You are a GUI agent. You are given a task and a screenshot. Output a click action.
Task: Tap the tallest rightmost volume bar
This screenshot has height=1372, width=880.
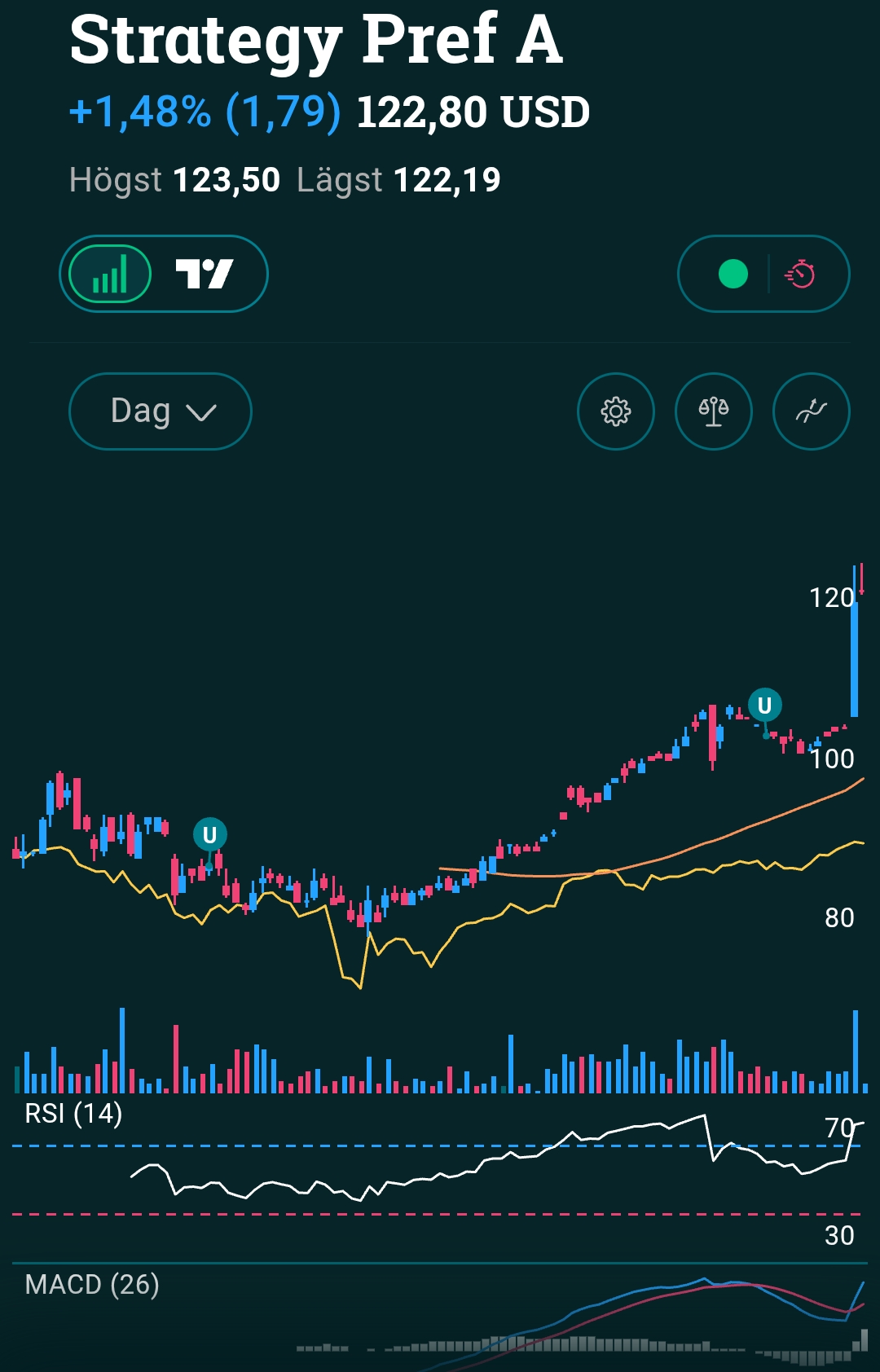tap(856, 1051)
